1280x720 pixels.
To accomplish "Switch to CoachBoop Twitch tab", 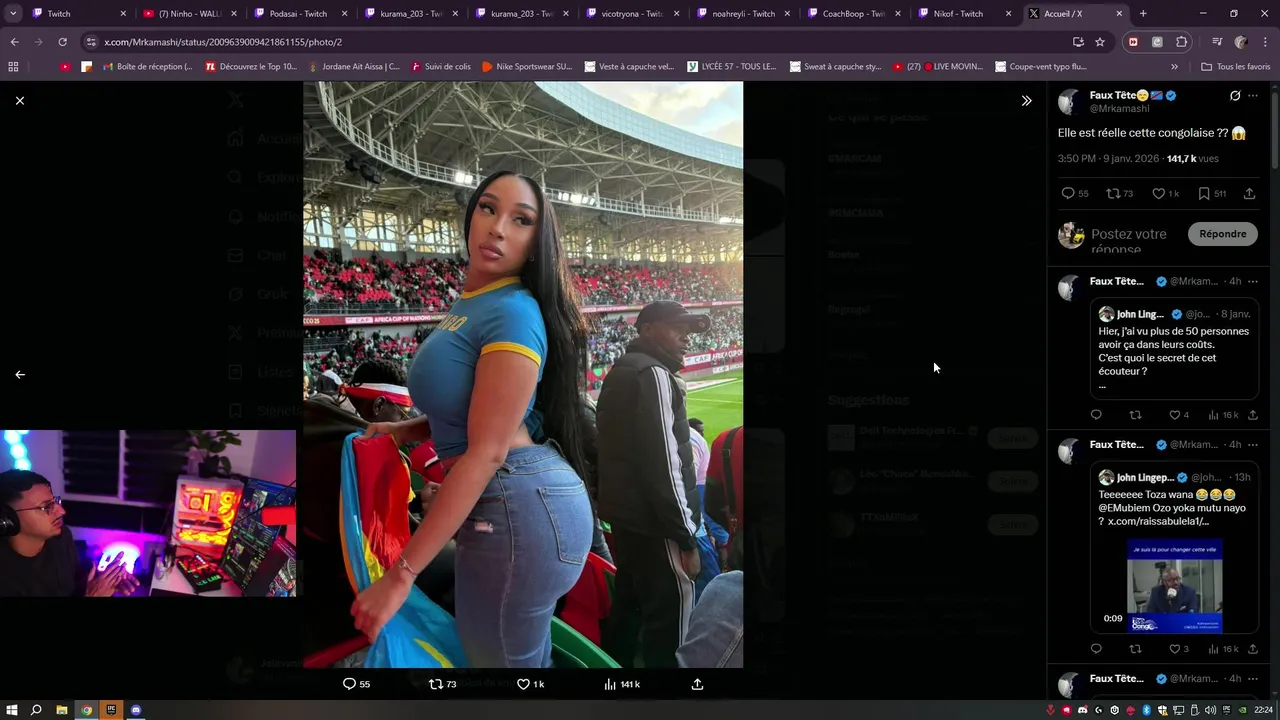I will click(854, 14).
